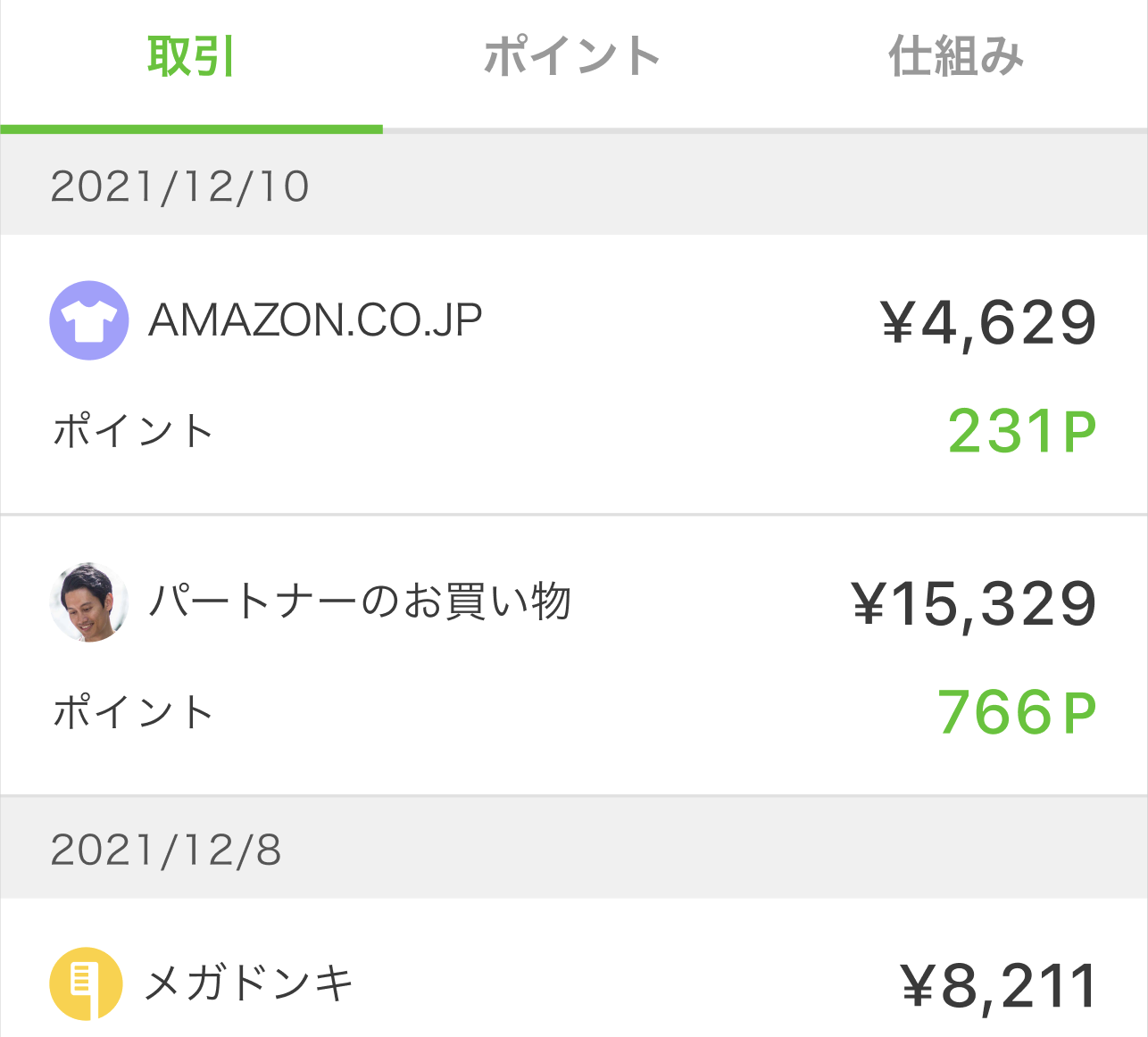Tap the 2021/12/10 date header
1148x1037 pixels.
(180, 187)
